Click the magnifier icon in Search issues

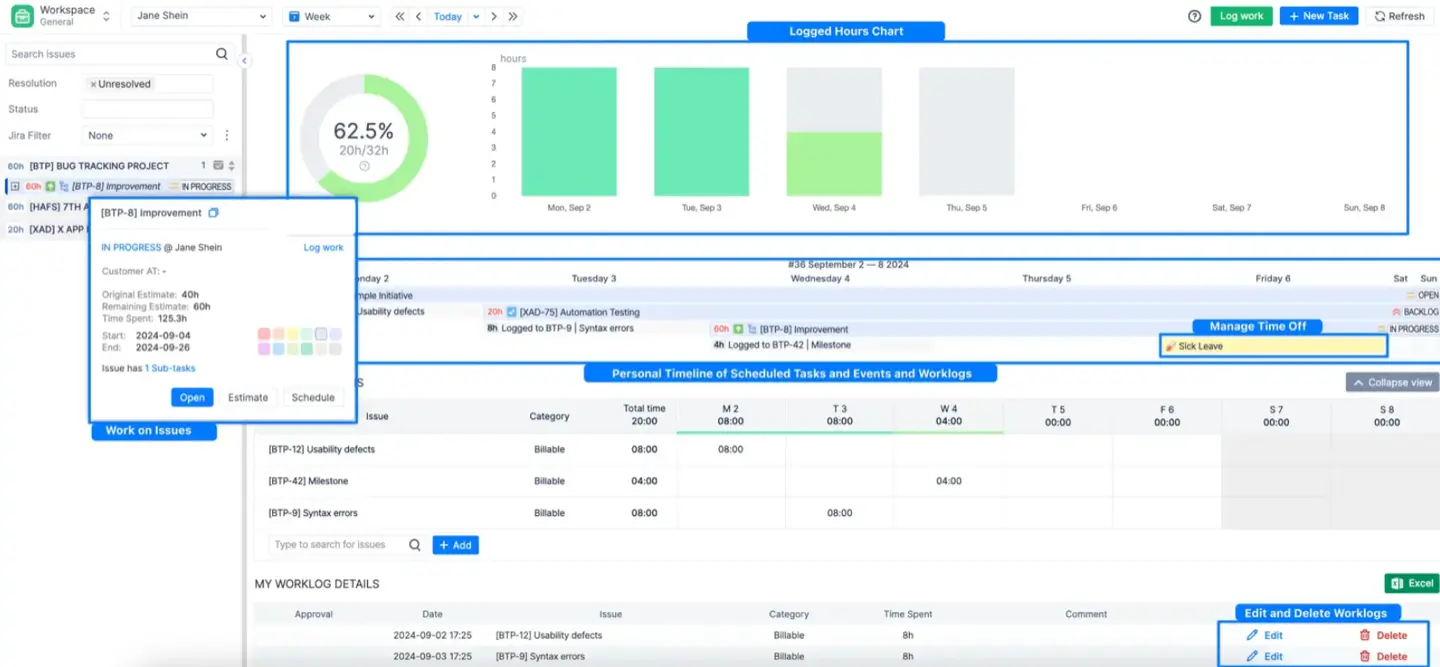pyautogui.click(x=222, y=54)
